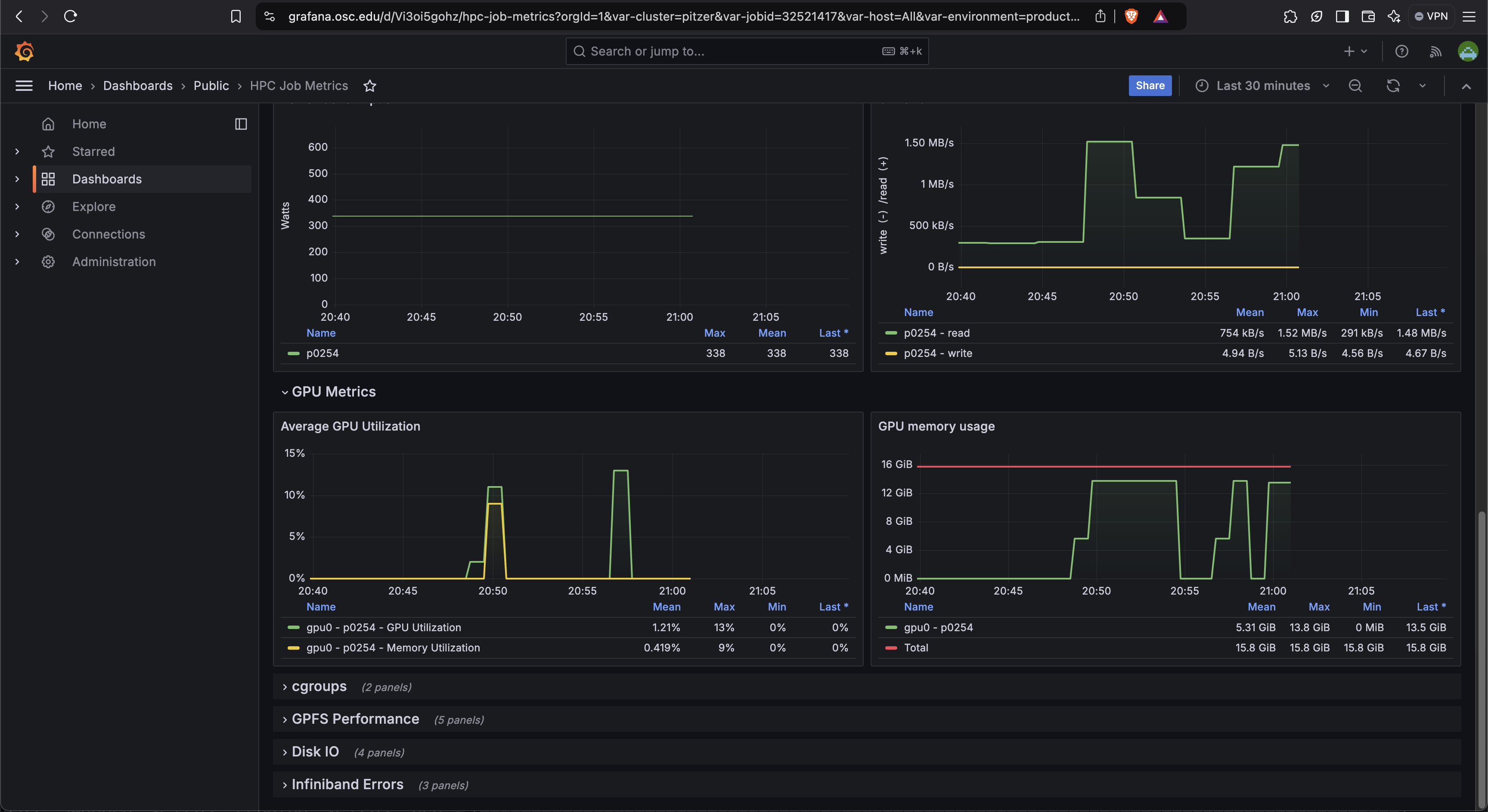This screenshot has height=812, width=1488.
Task: Refresh dashboard with circular arrows icon
Action: coord(1393,86)
